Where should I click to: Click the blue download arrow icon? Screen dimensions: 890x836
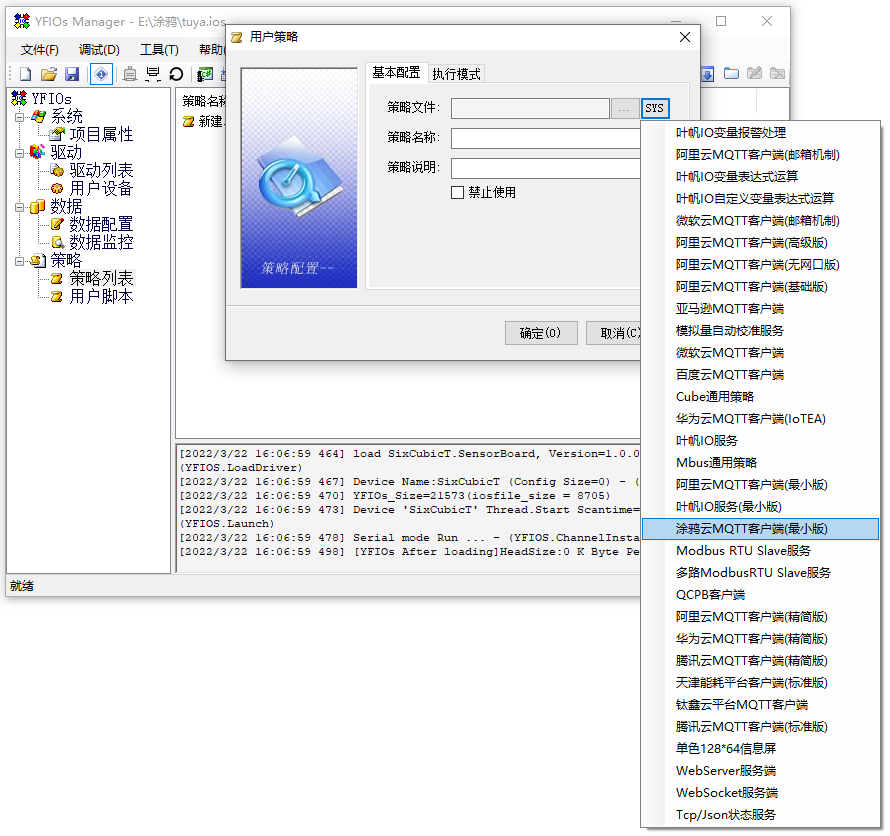(x=708, y=74)
